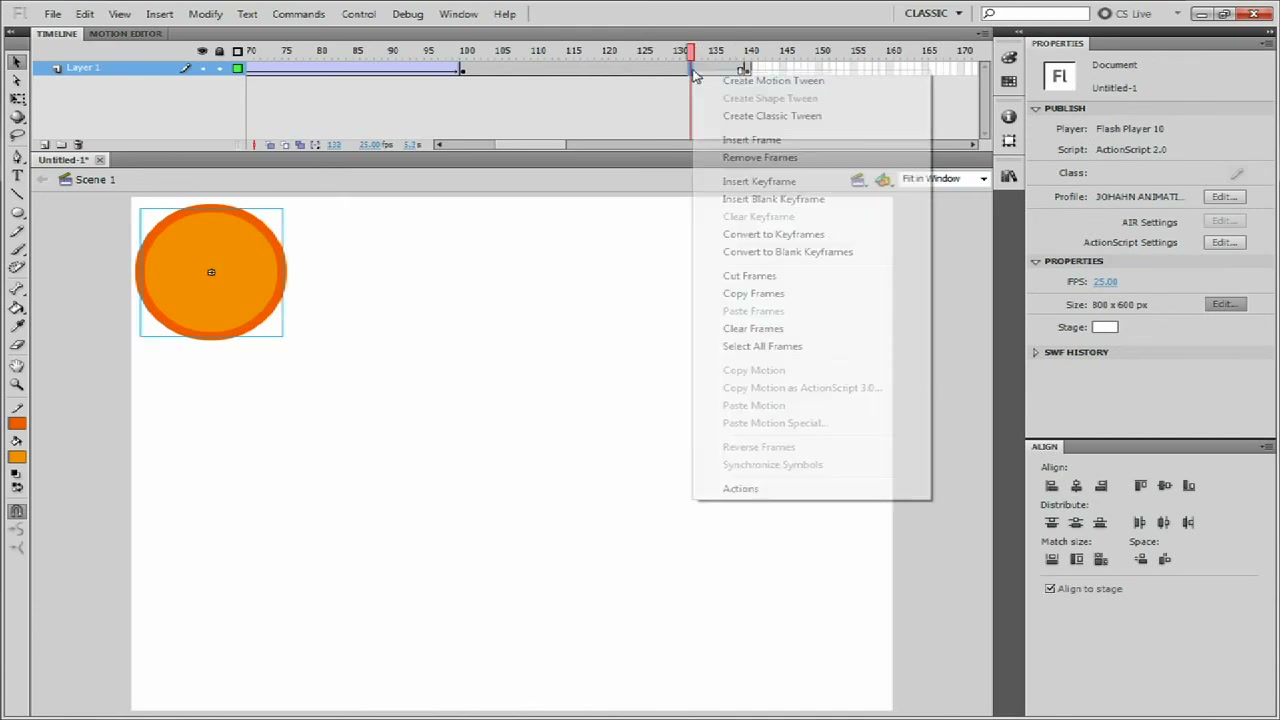Toggle Snap to Objects magnet in toolbar
The image size is (1280, 720).
(x=17, y=511)
